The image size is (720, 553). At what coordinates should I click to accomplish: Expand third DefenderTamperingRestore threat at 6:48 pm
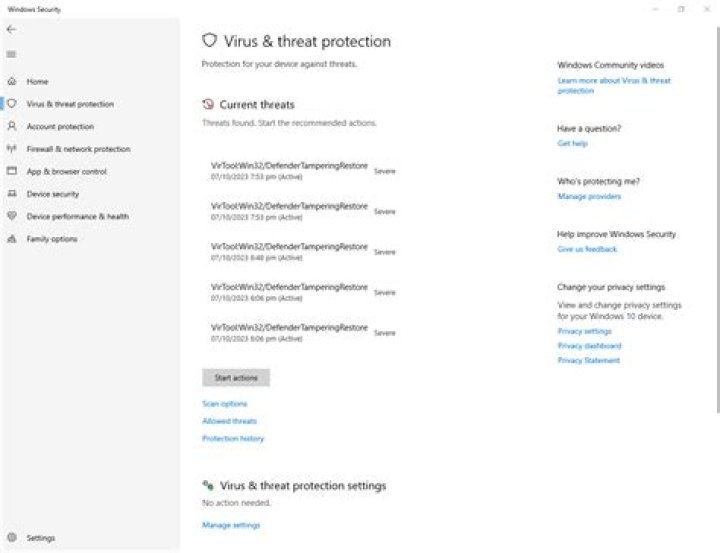(303, 252)
